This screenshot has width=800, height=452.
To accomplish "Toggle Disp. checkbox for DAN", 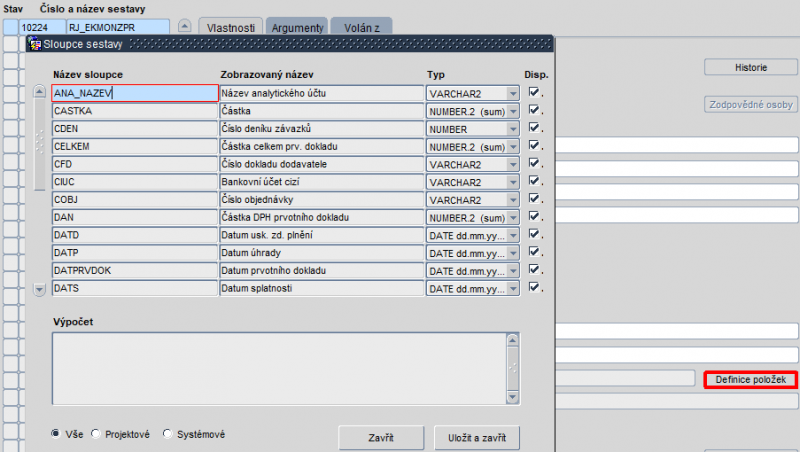I will click(534, 216).
